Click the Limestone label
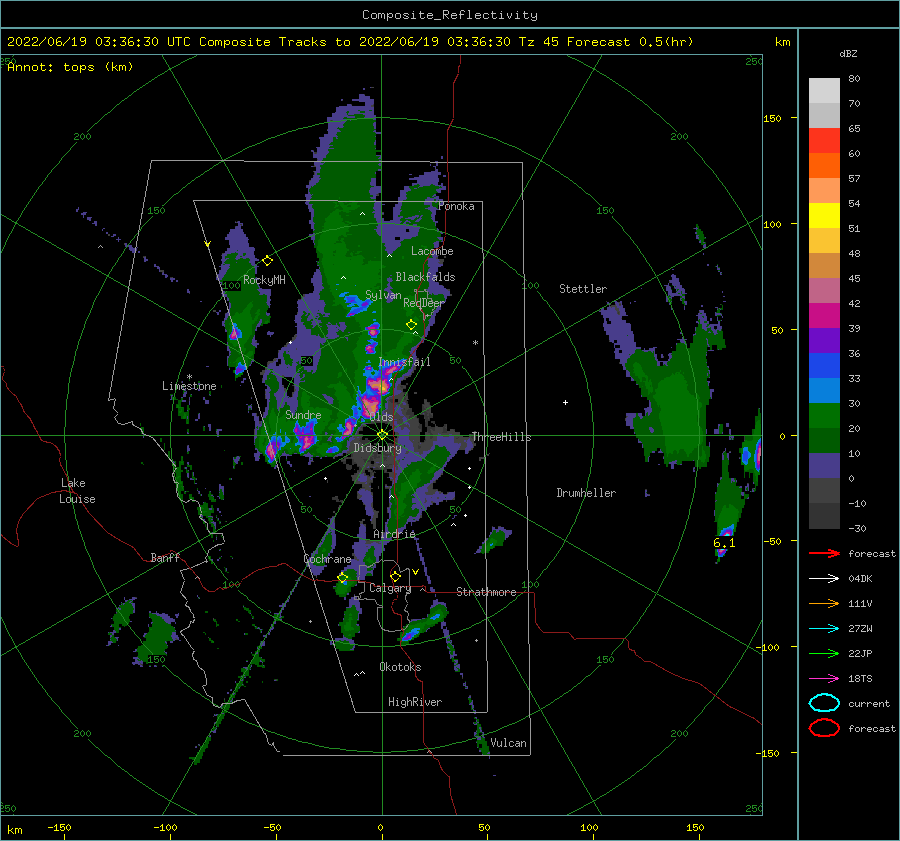Image resolution: width=900 pixels, height=841 pixels. click(189, 386)
